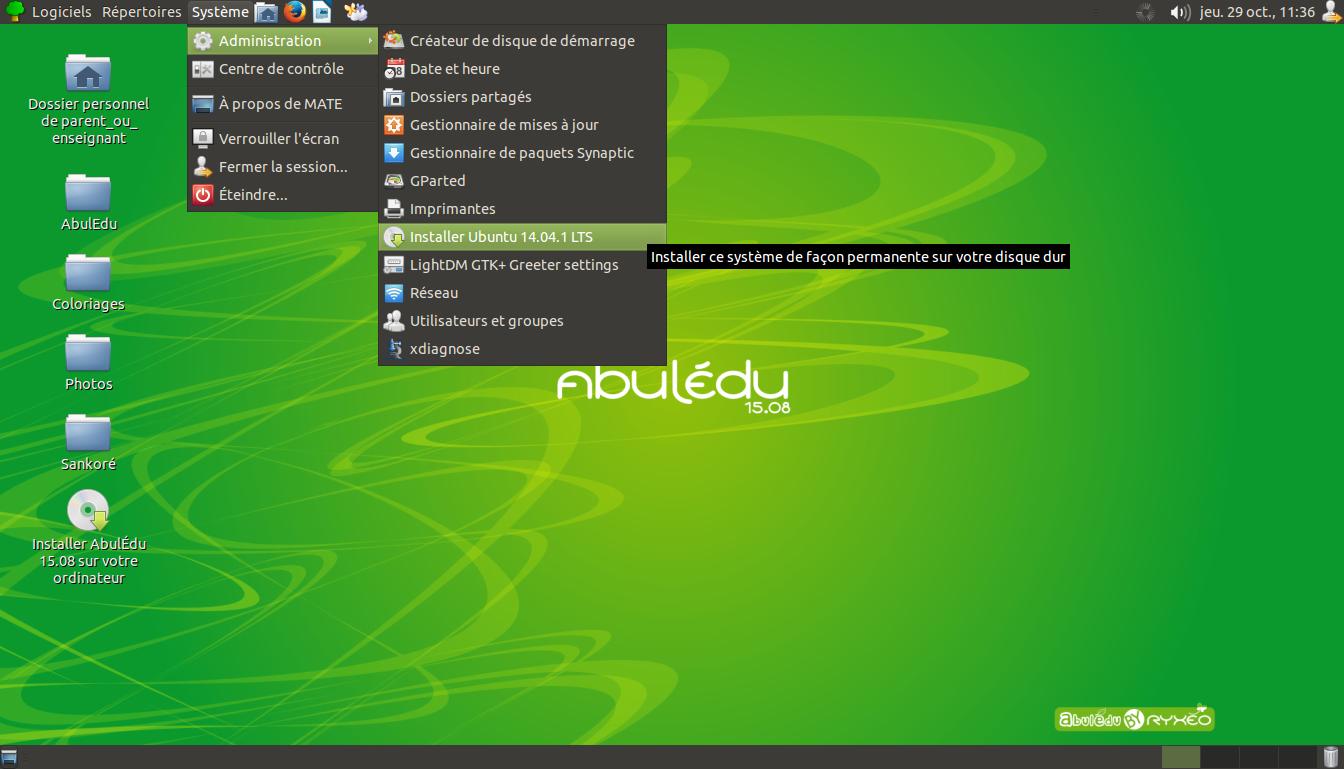The image size is (1344, 769).
Task: Click the Wi-Fi icon for Réseau
Action: coord(394,293)
